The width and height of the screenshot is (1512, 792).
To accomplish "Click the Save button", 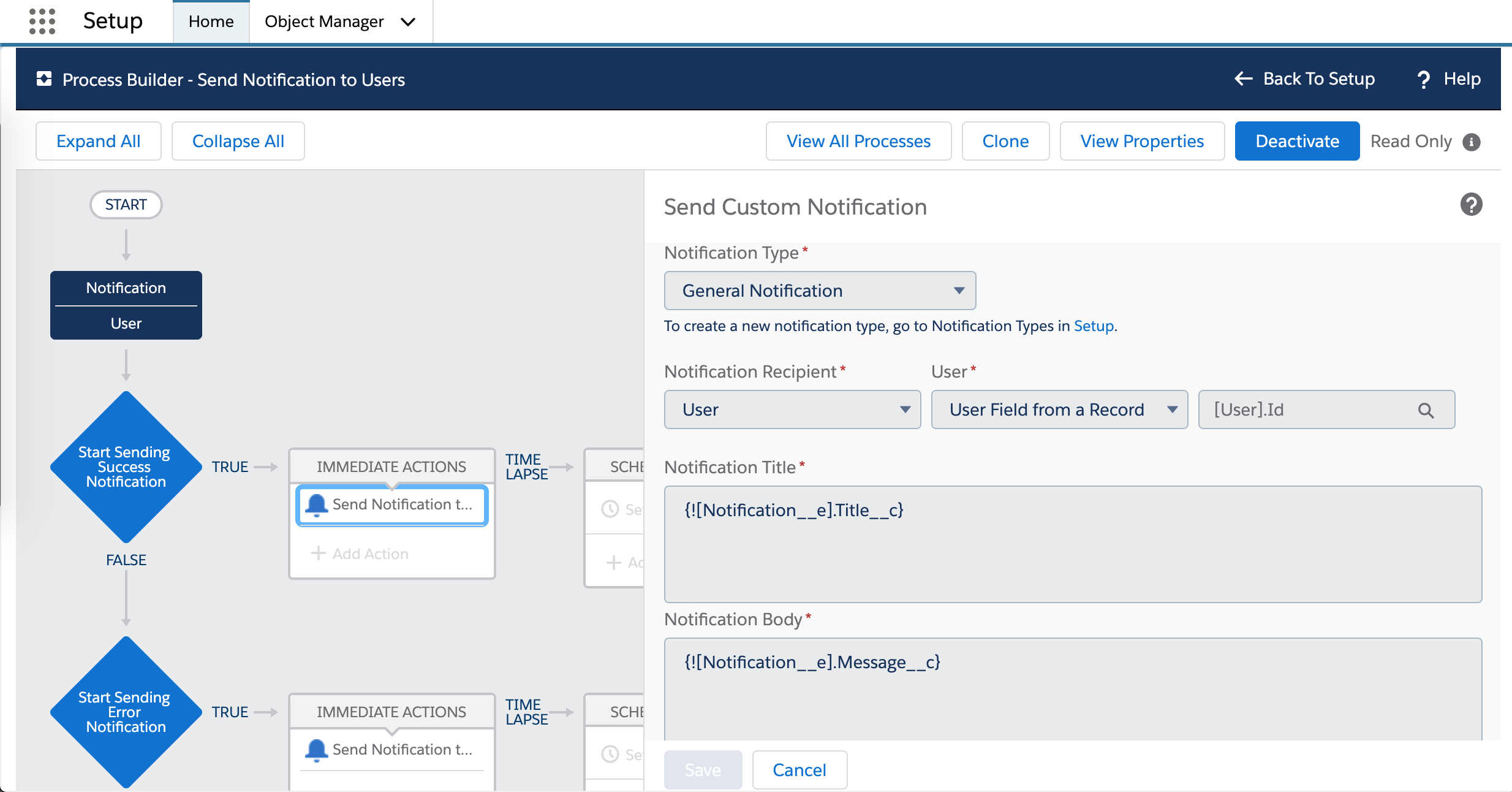I will pos(703,770).
